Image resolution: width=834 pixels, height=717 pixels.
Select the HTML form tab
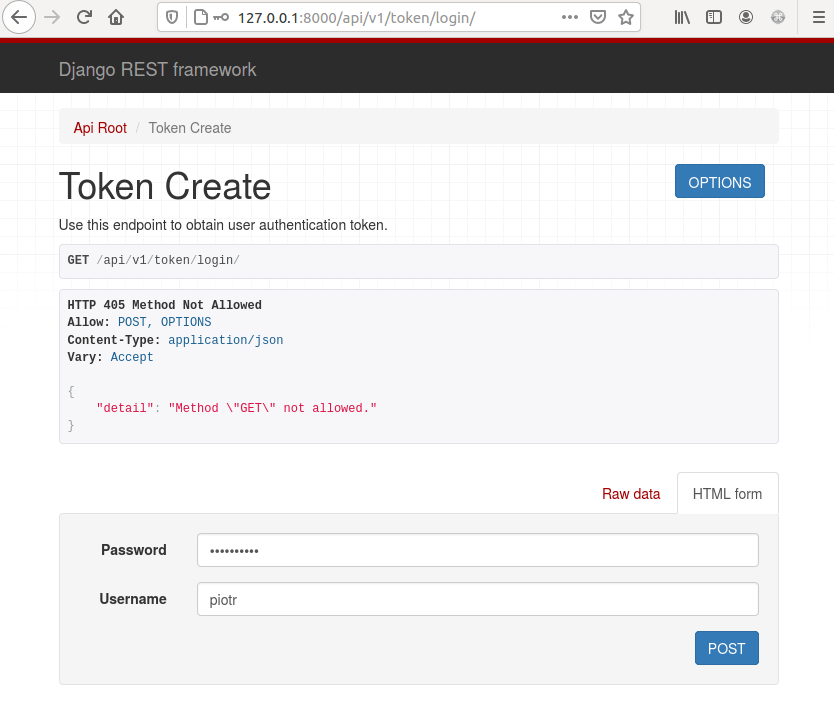(x=727, y=493)
